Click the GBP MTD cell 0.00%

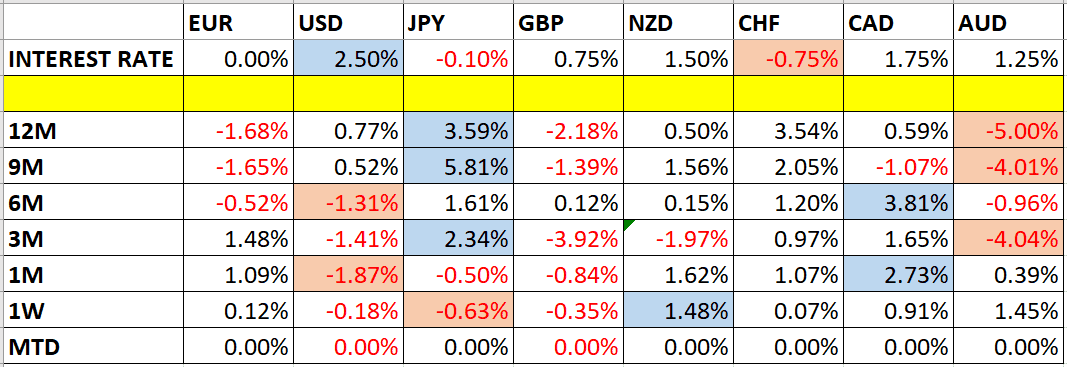pyautogui.click(x=568, y=347)
